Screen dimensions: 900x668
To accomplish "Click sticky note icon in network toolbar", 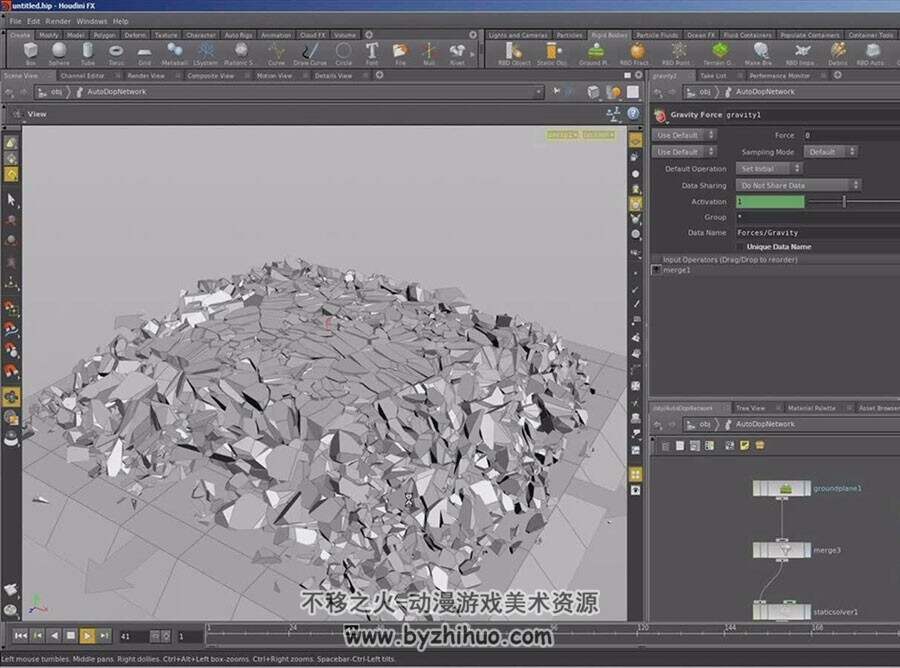I will point(745,445).
